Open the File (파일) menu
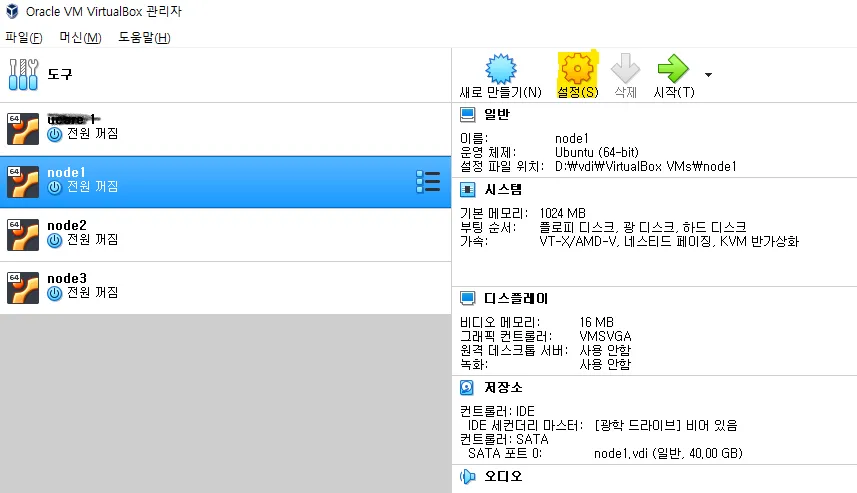857x493 pixels. [x=24, y=38]
